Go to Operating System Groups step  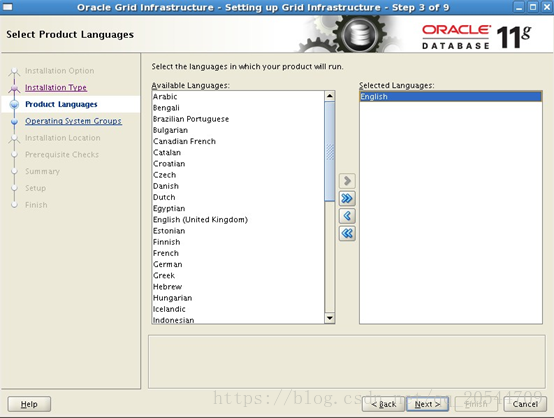[x=73, y=121]
